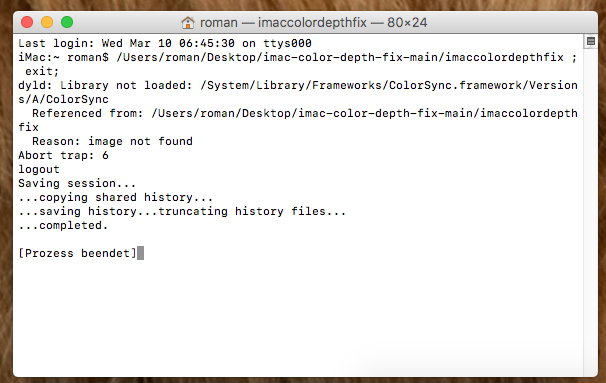Viewport: 606px width, 383px height.
Task: Click the '...completed.' line
Action: [x=63, y=225]
